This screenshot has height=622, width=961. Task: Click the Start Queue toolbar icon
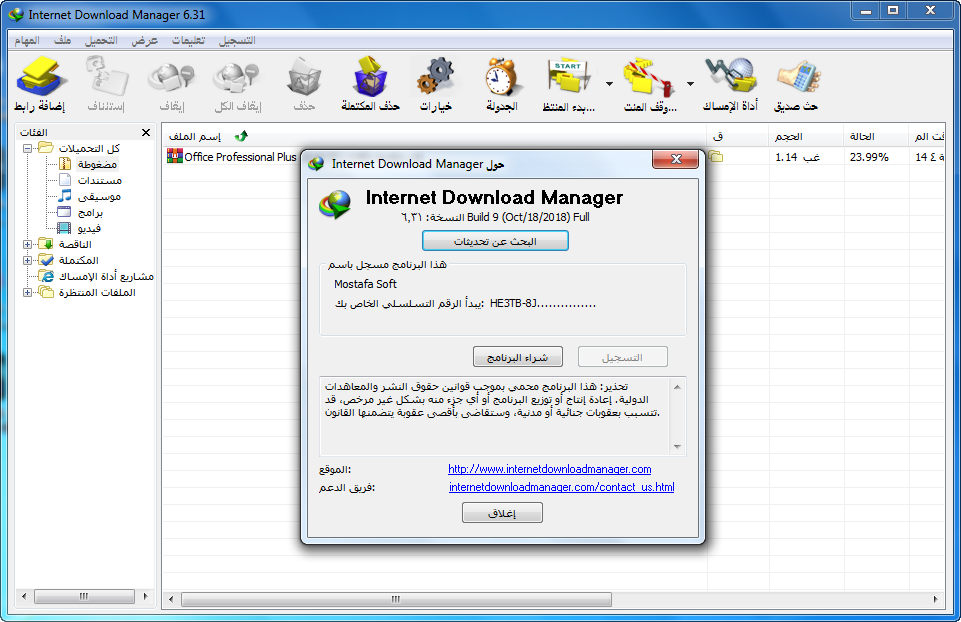click(x=568, y=84)
